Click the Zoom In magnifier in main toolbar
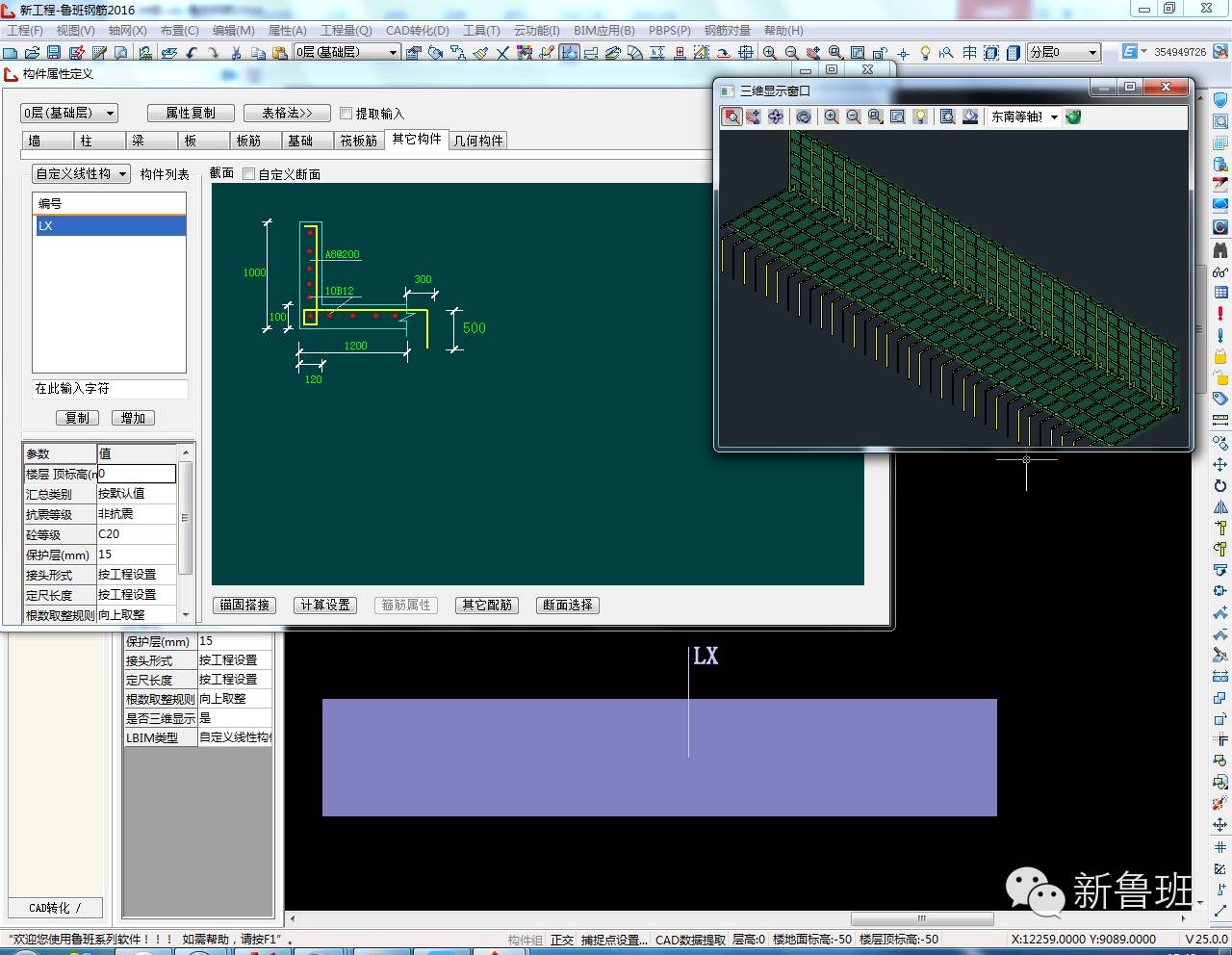This screenshot has height=955, width=1232. 770,52
